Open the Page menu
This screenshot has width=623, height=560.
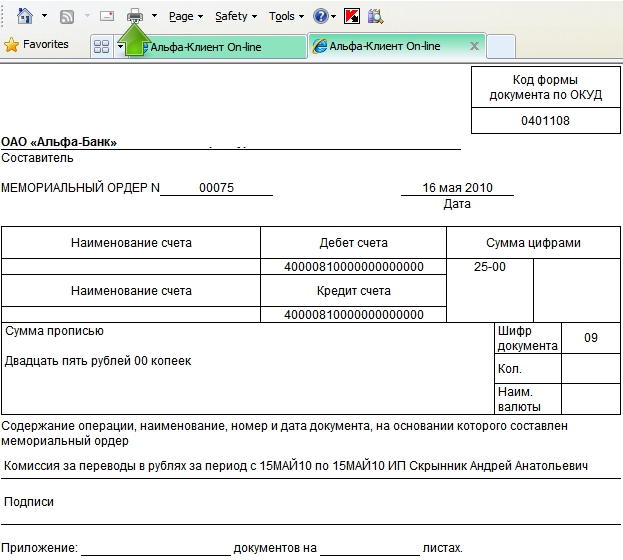point(186,17)
